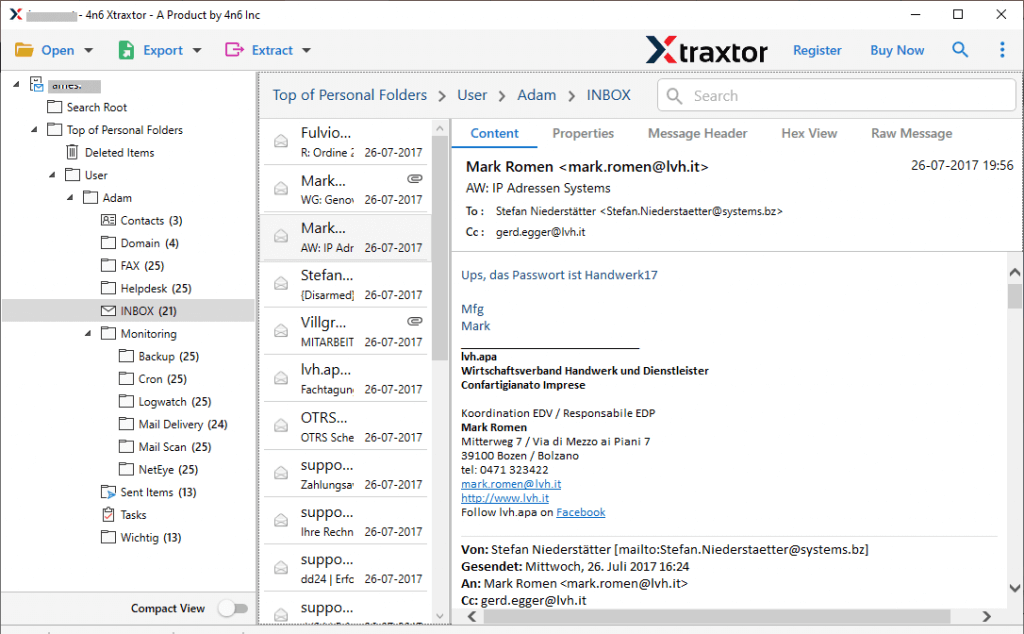
Task: Collapse the Top of Personal Folders node
Action: (x=35, y=130)
